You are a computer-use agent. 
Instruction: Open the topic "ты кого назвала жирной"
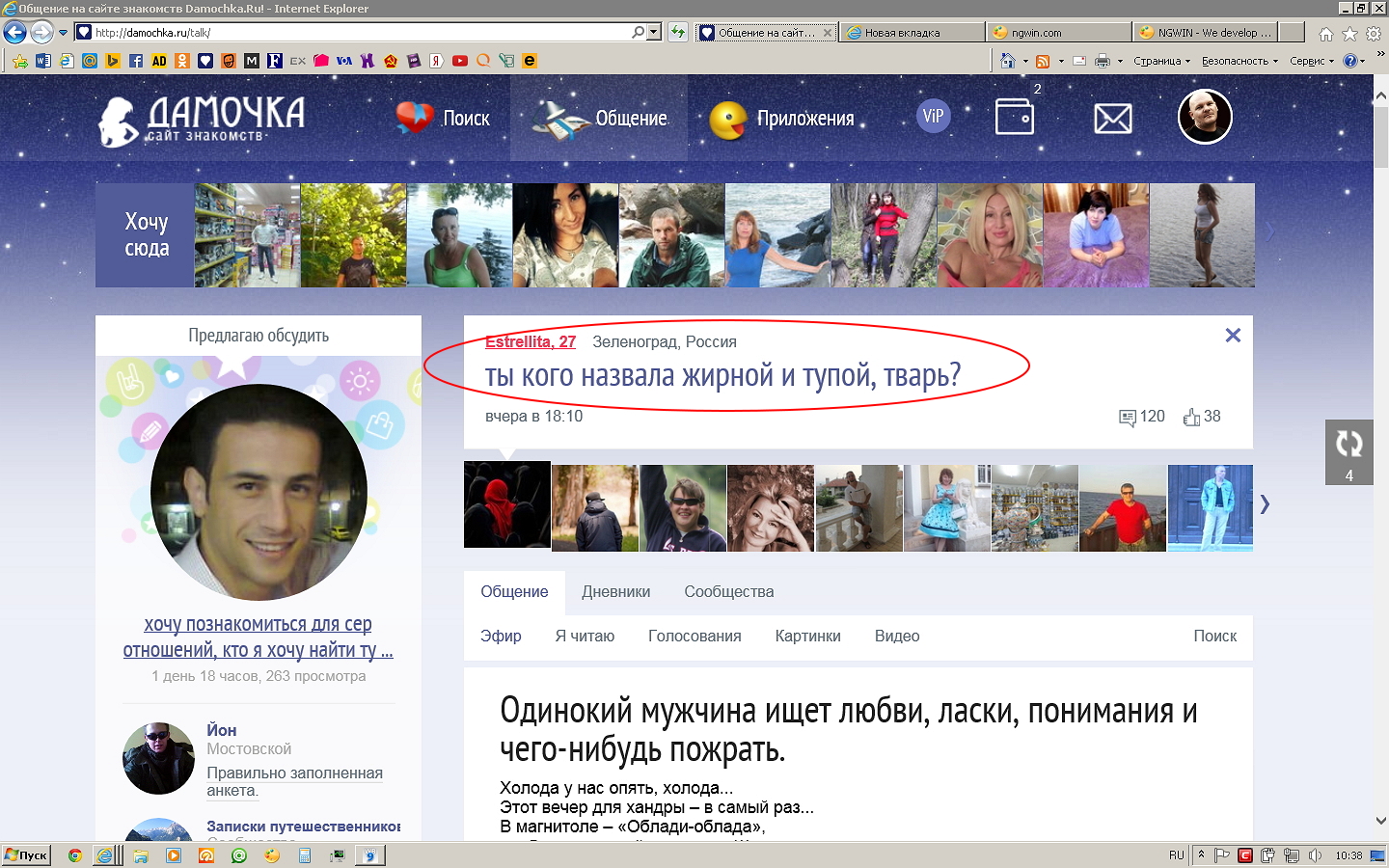722,375
